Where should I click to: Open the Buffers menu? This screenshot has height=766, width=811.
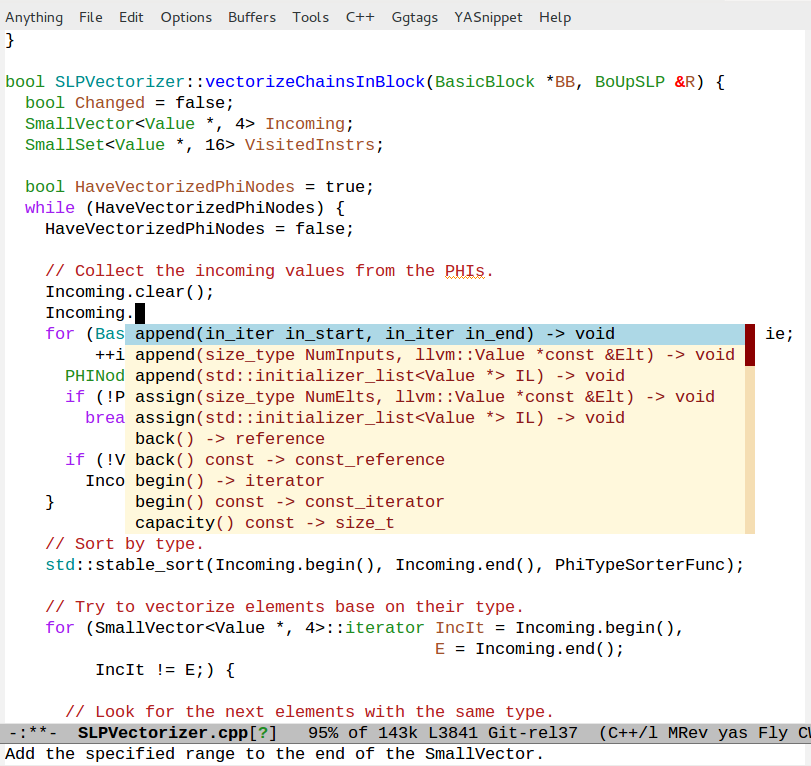pyautogui.click(x=252, y=18)
